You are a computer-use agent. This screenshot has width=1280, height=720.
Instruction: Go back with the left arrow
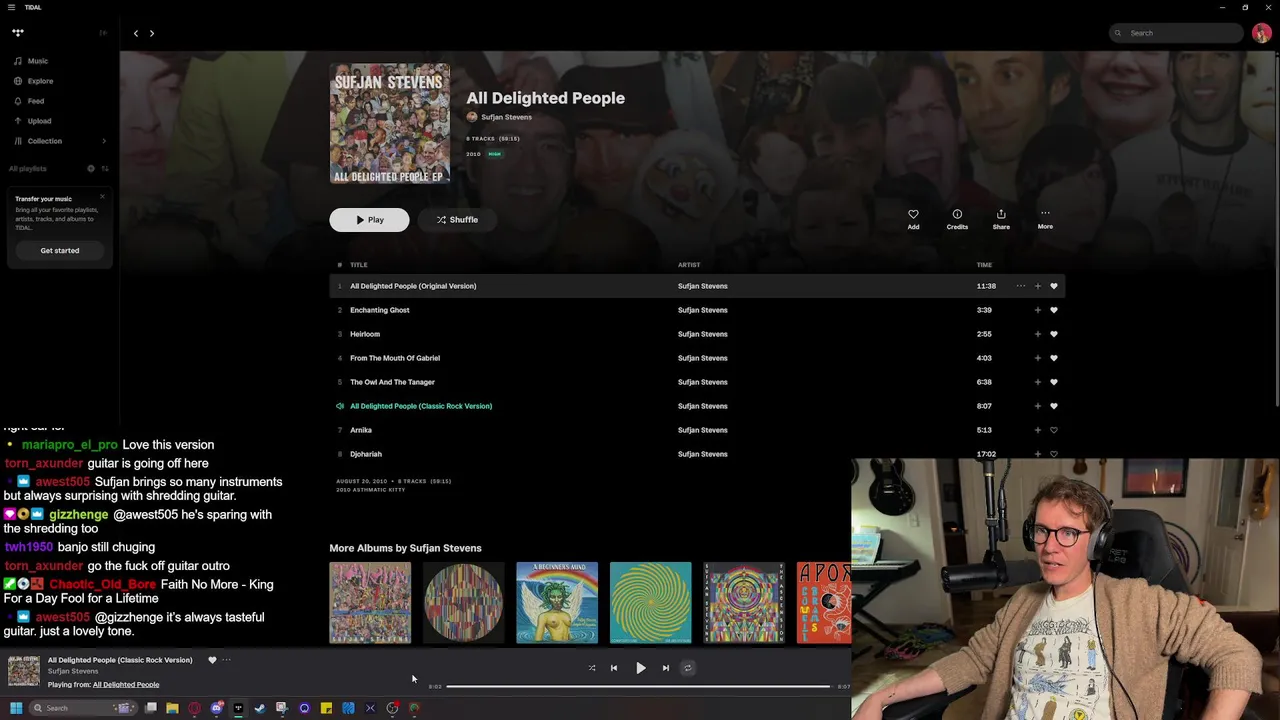point(136,33)
